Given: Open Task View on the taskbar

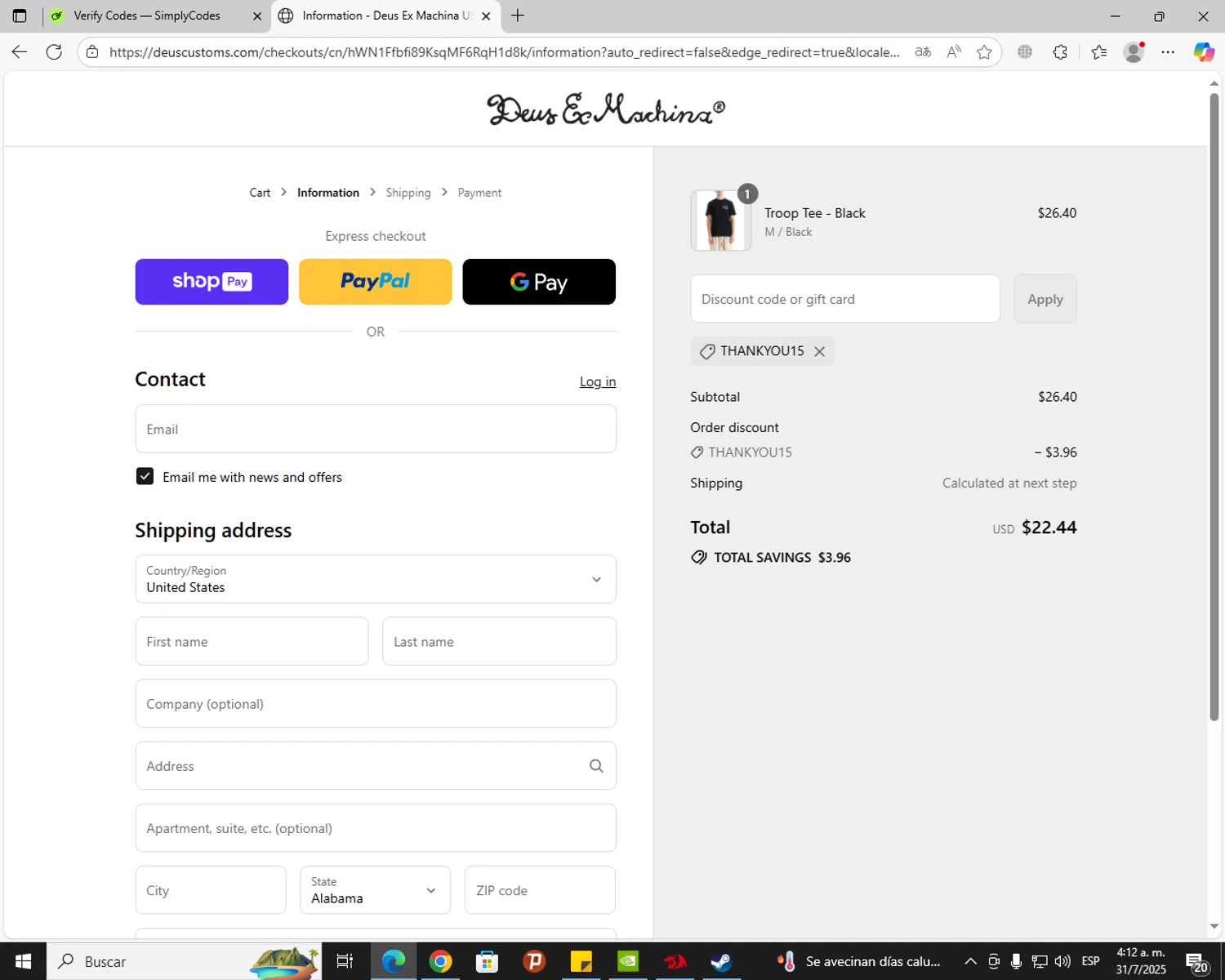Looking at the screenshot, I should coord(345,961).
